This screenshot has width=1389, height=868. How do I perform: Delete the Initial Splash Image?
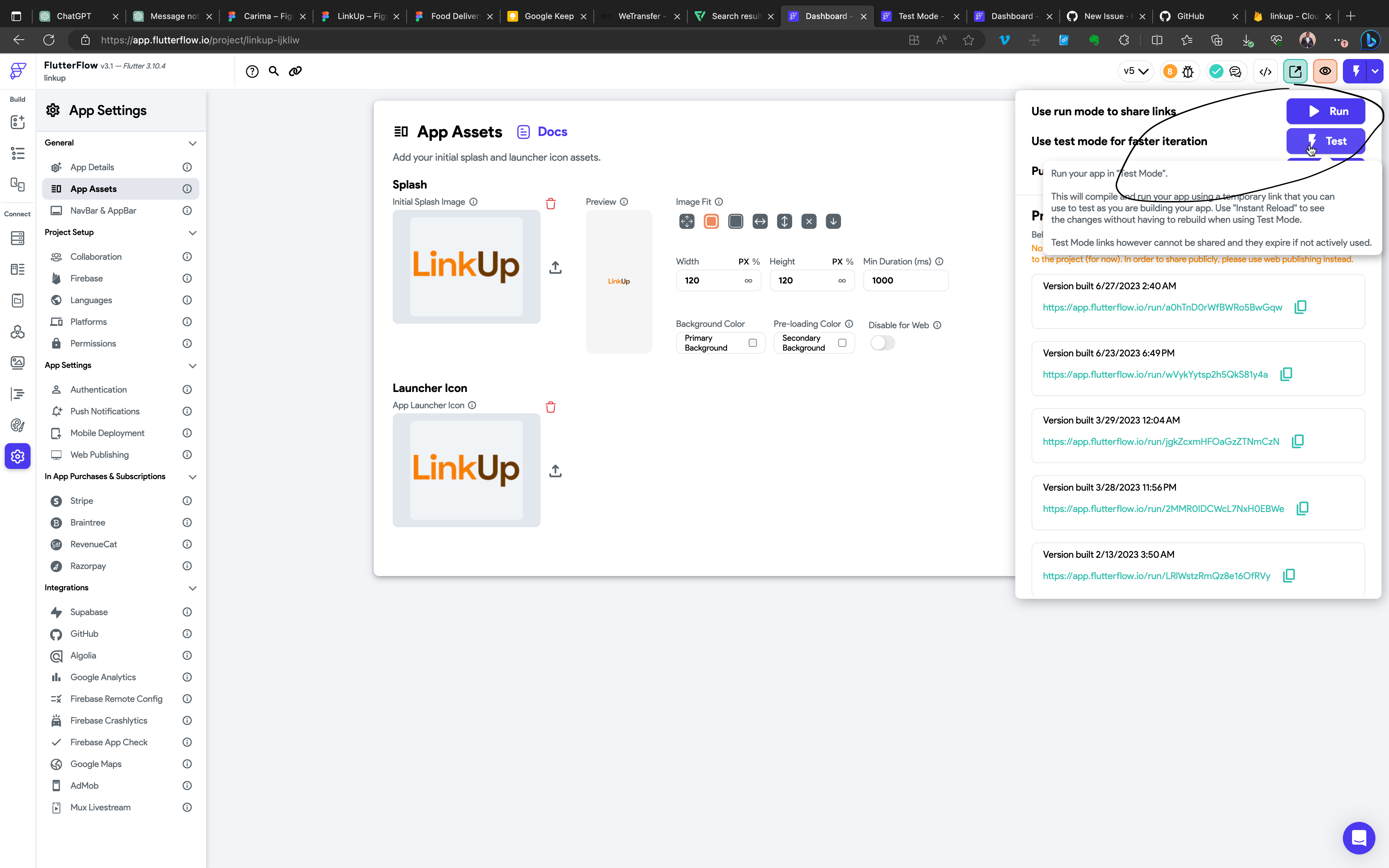(x=550, y=204)
